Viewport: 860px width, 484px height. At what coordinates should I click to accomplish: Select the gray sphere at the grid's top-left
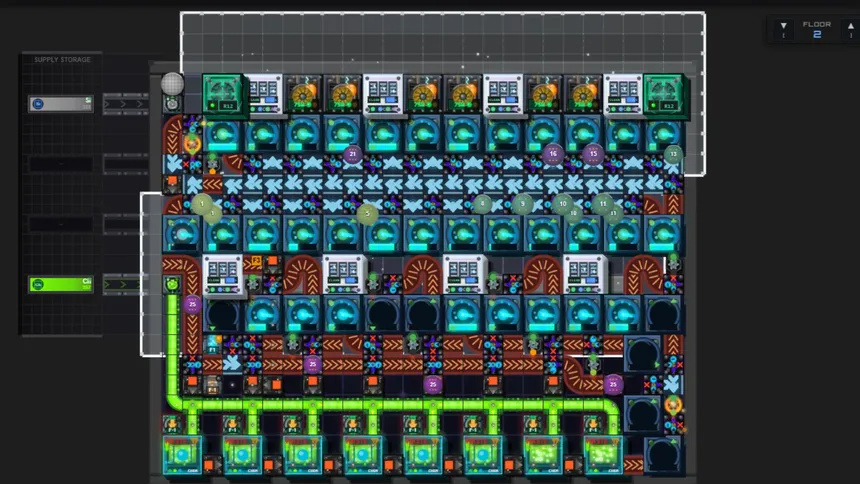(172, 84)
